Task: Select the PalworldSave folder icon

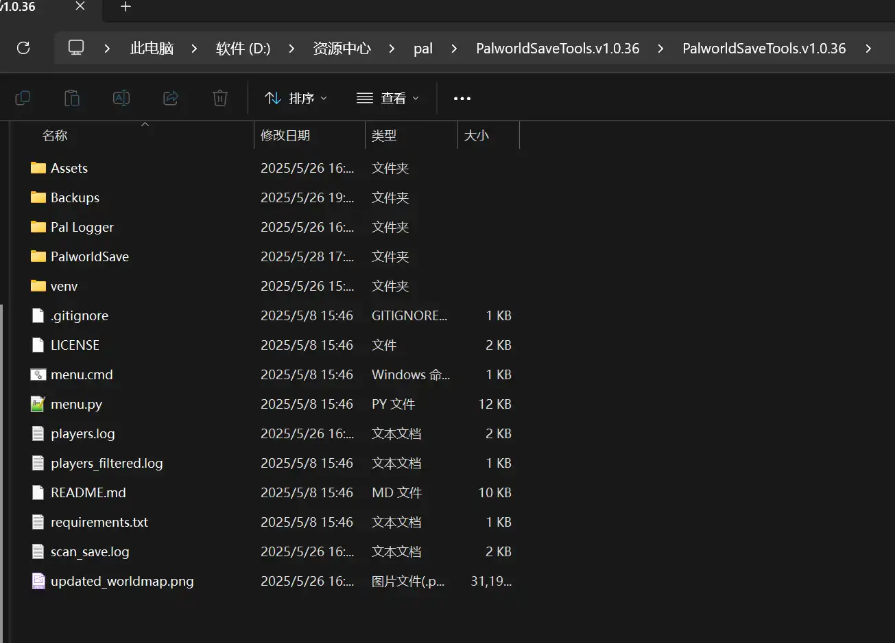Action: click(38, 256)
